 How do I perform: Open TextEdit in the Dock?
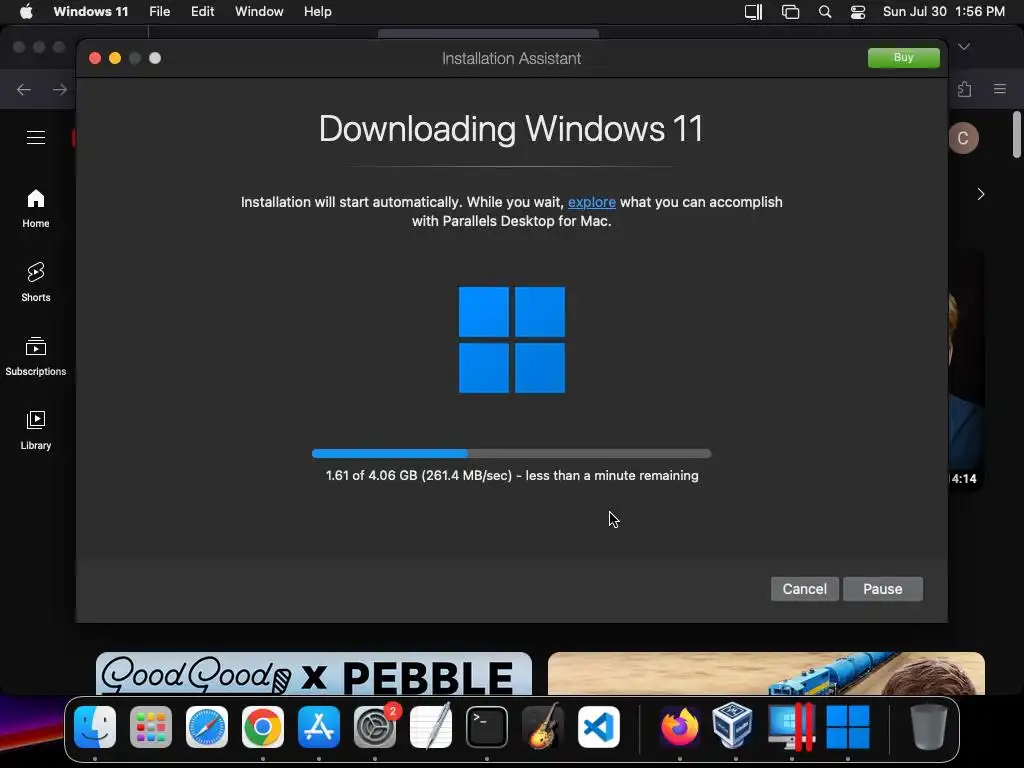pos(431,727)
